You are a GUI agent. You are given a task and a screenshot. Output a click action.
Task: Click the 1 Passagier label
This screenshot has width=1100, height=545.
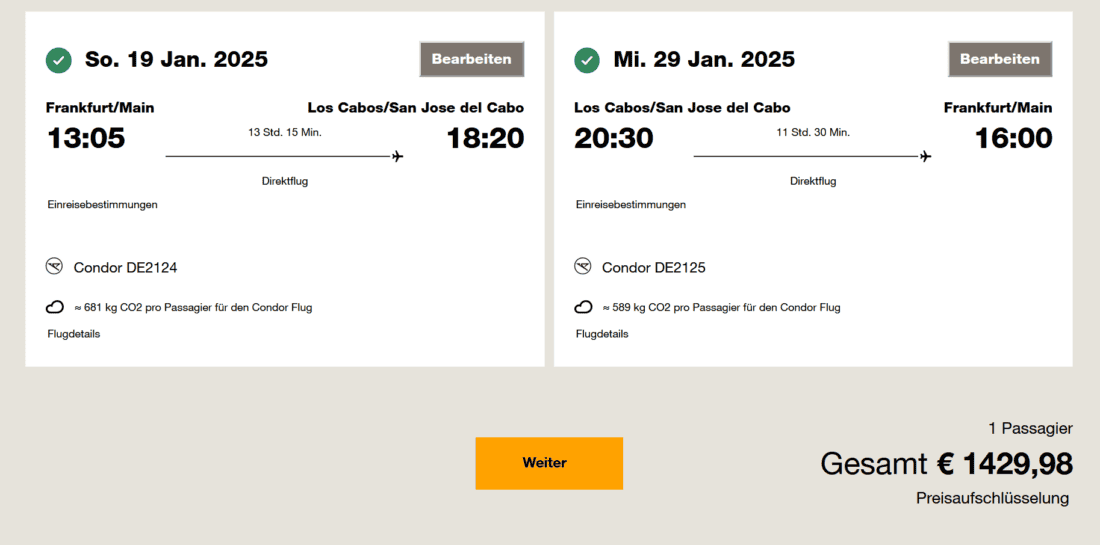[x=1030, y=428]
